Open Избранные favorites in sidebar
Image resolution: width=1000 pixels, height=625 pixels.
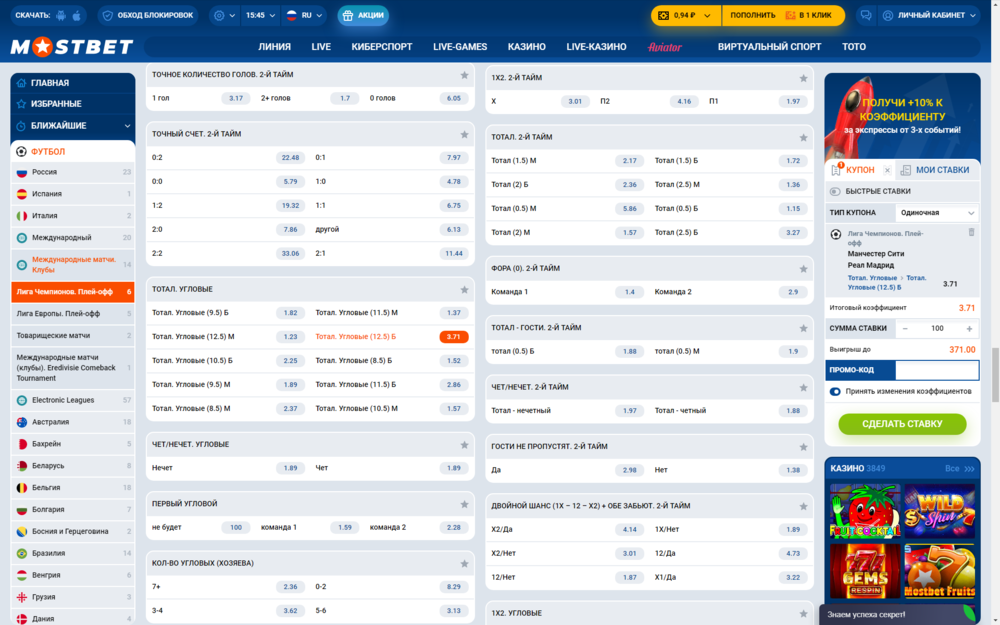[73, 104]
